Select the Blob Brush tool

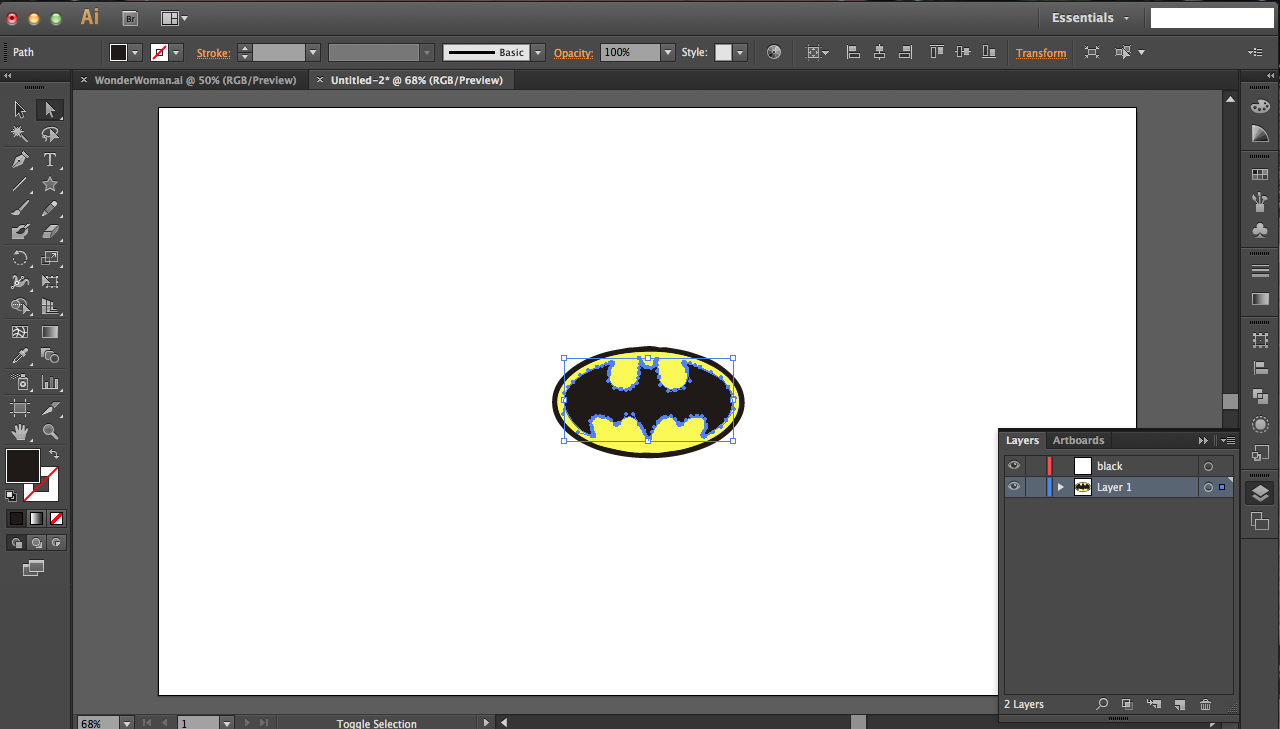(20, 232)
